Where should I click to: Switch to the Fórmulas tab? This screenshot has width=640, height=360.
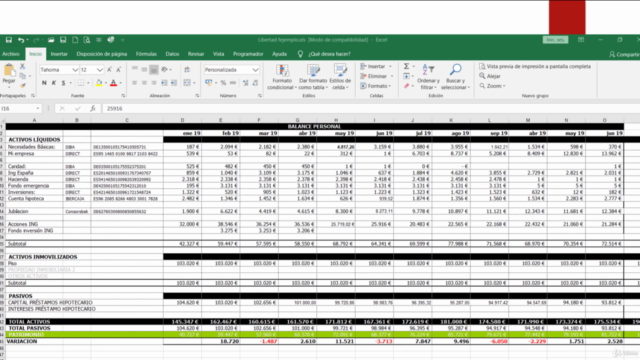click(146, 54)
